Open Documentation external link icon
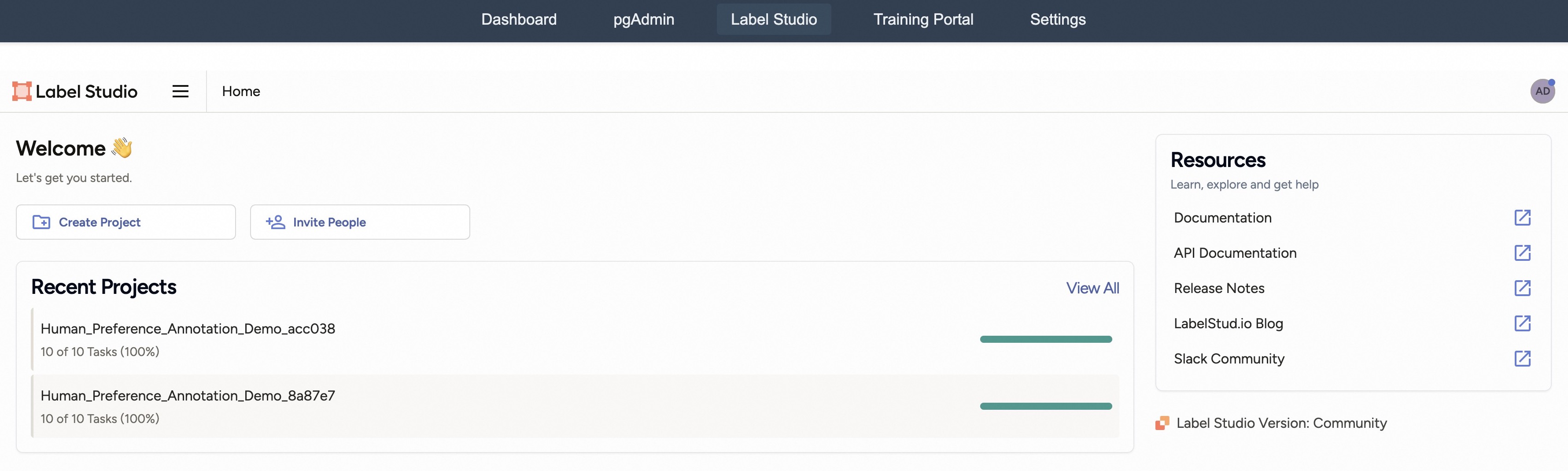1568x471 pixels. [x=1522, y=218]
